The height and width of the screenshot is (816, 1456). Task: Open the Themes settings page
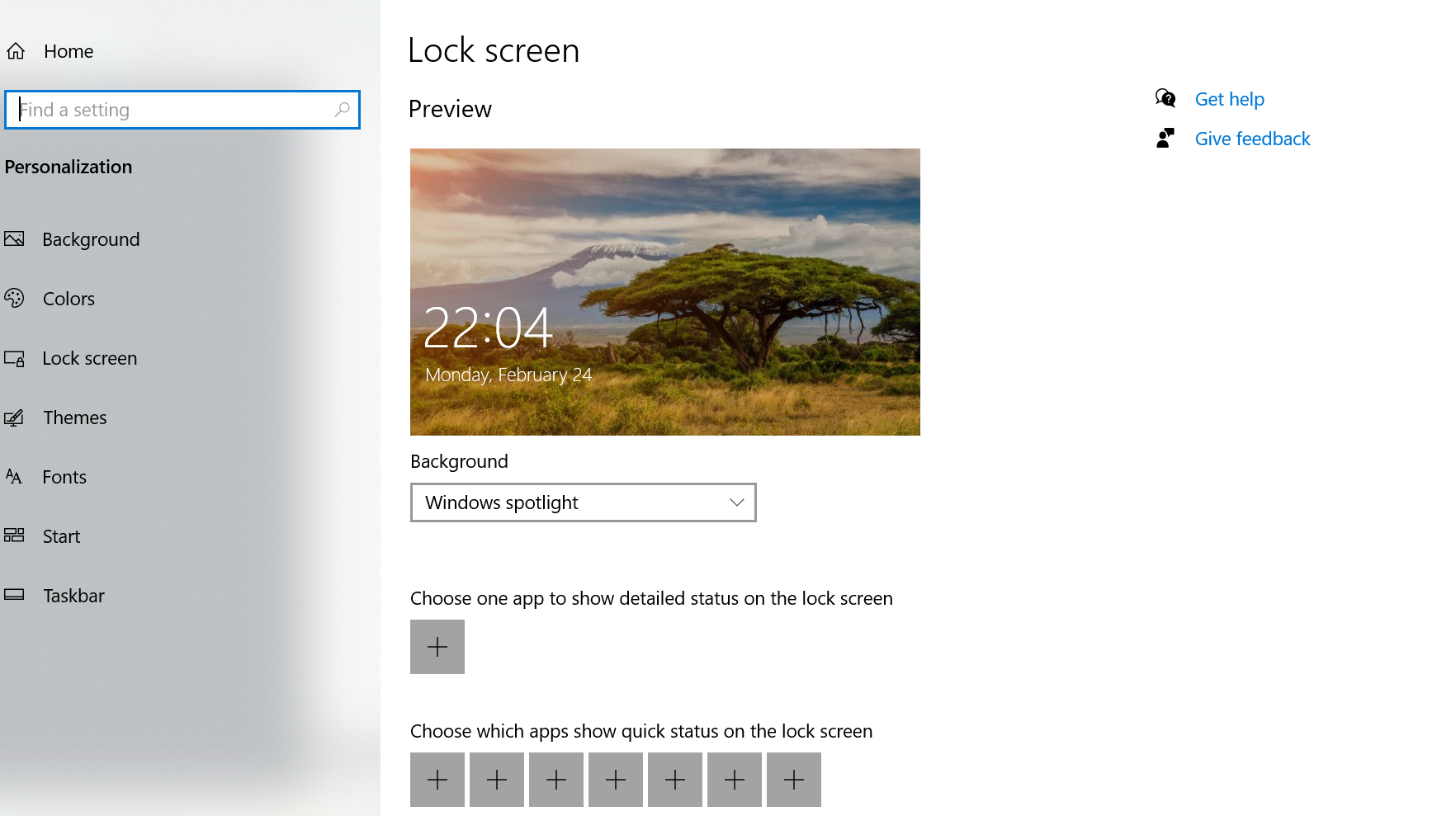75,418
